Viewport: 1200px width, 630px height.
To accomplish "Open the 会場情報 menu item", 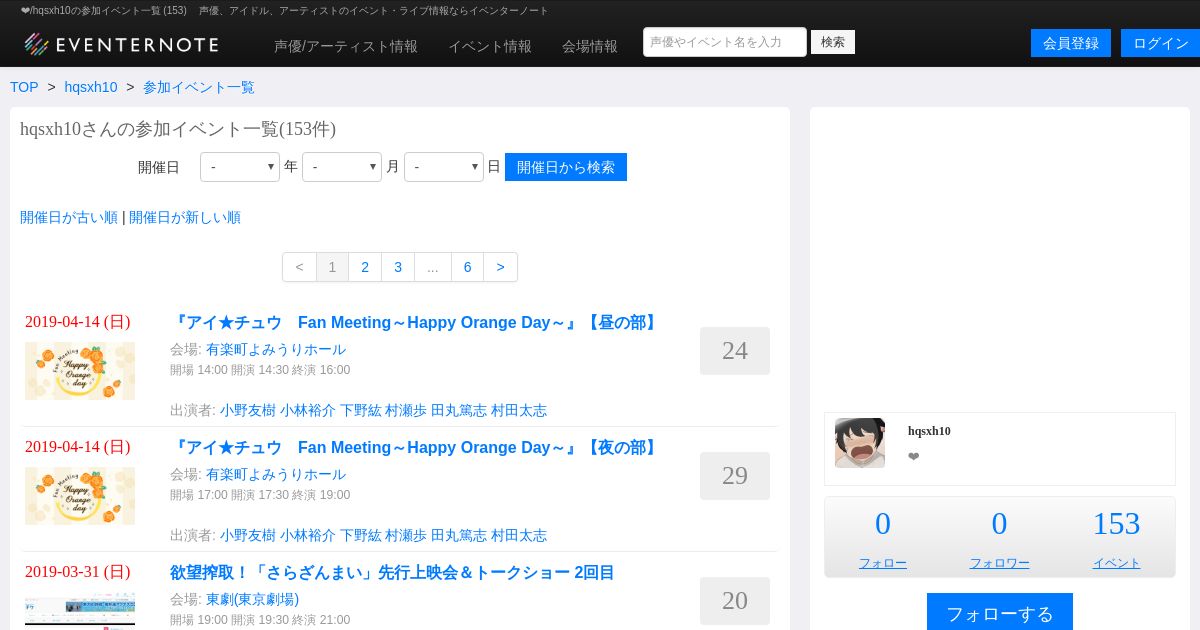I will tap(590, 46).
